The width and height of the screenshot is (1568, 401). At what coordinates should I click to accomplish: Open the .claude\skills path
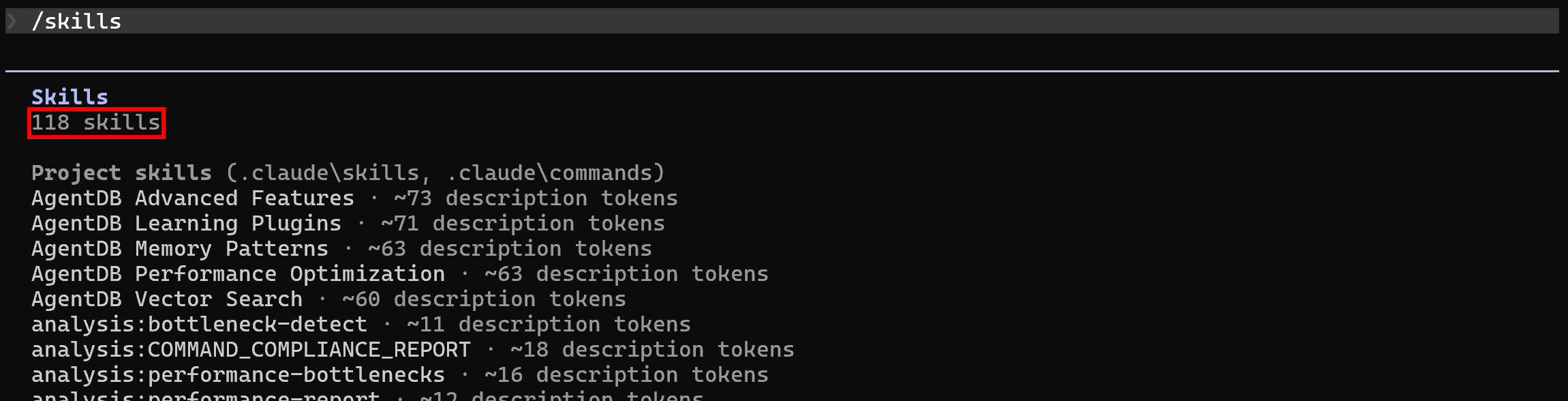(x=335, y=173)
